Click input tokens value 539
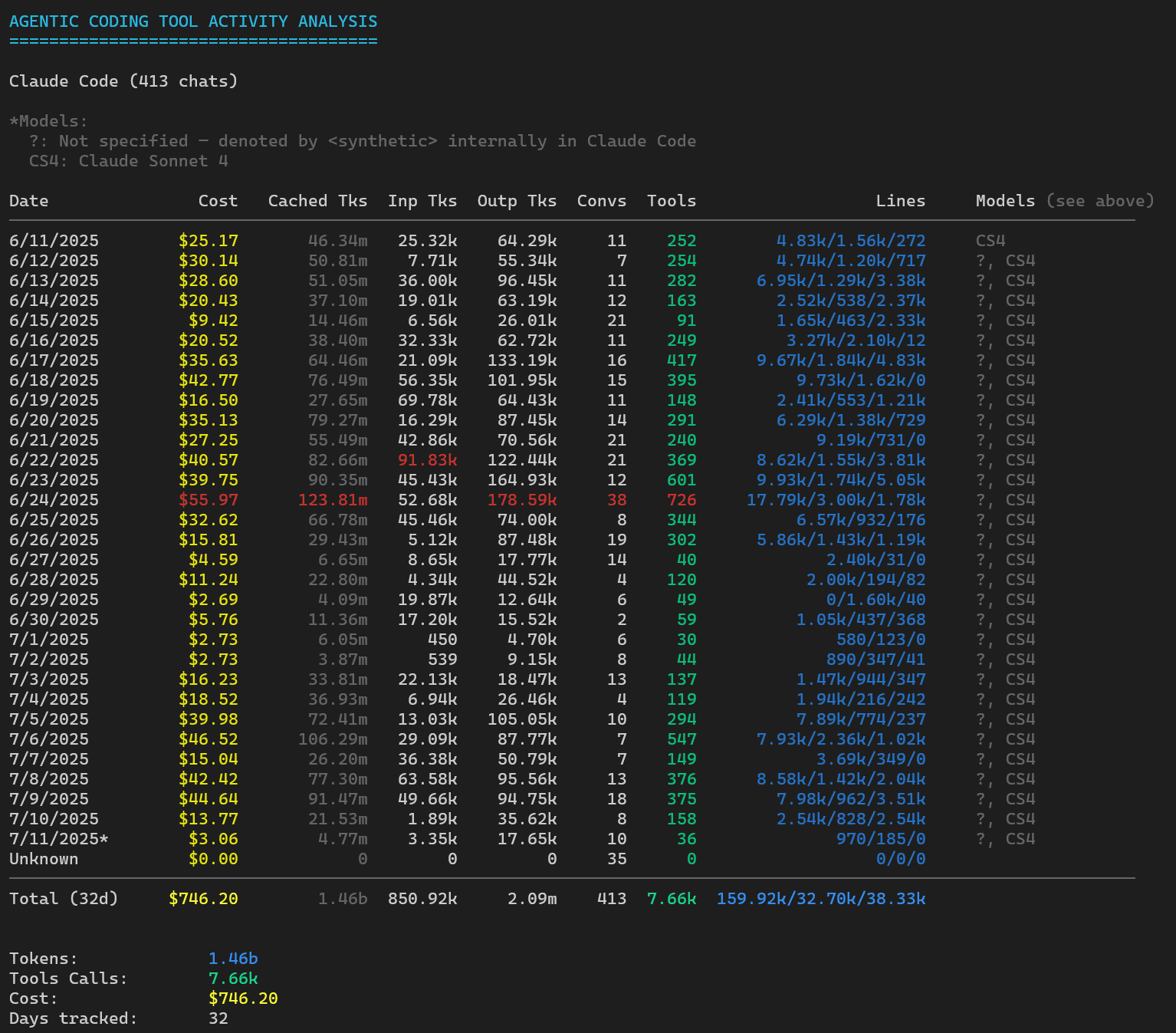This screenshot has width=1176, height=1033. coord(442,660)
